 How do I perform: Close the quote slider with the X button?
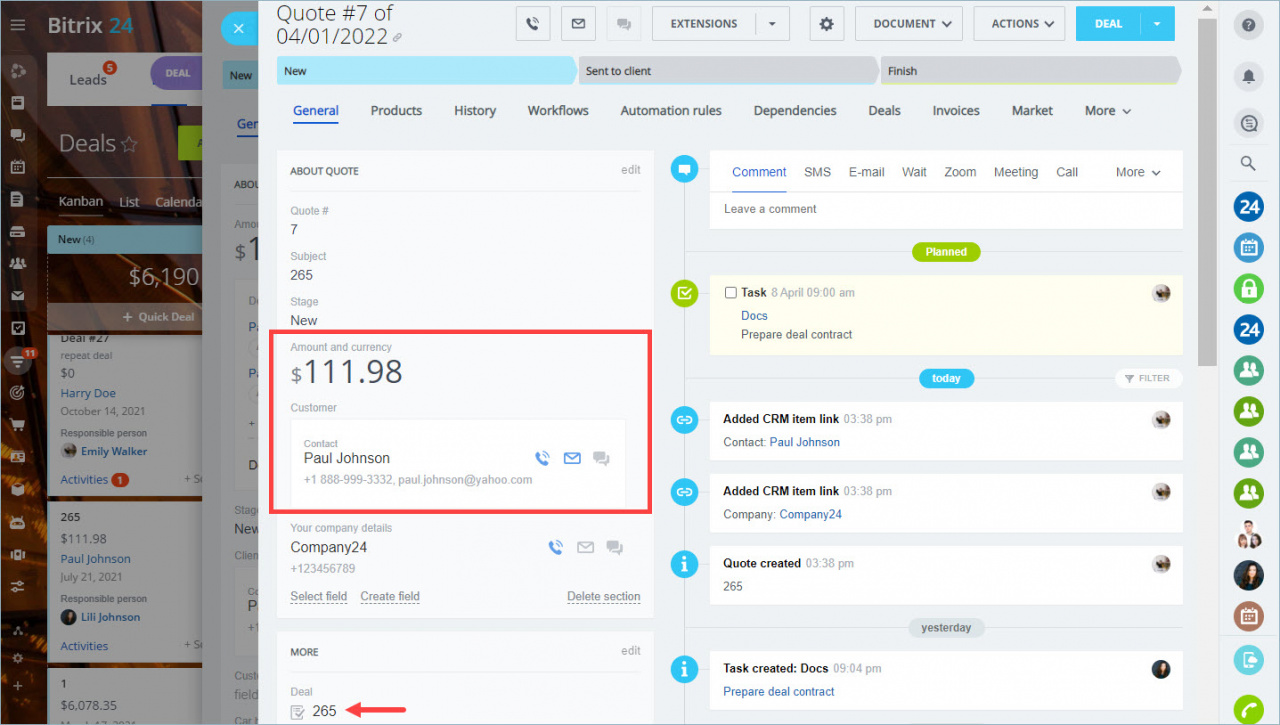(238, 29)
